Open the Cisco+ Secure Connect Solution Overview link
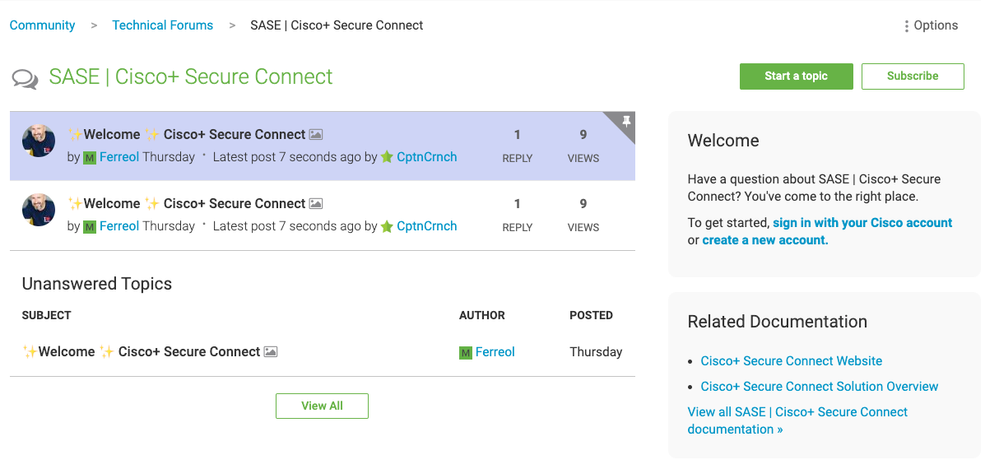 tap(819, 386)
